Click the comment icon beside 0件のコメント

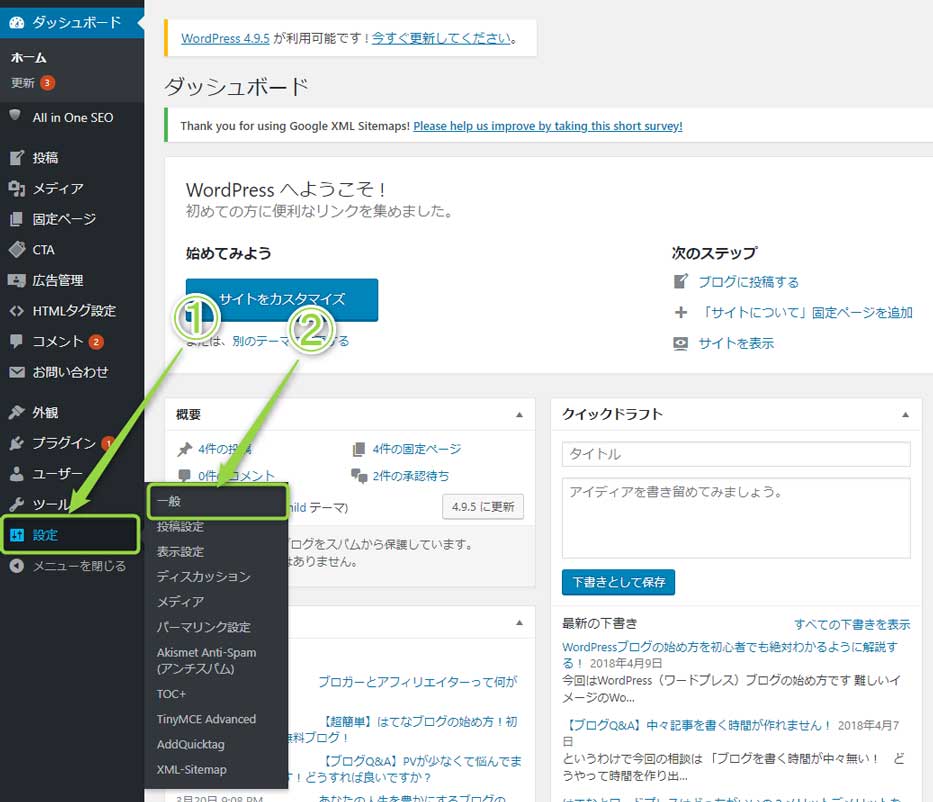184,475
